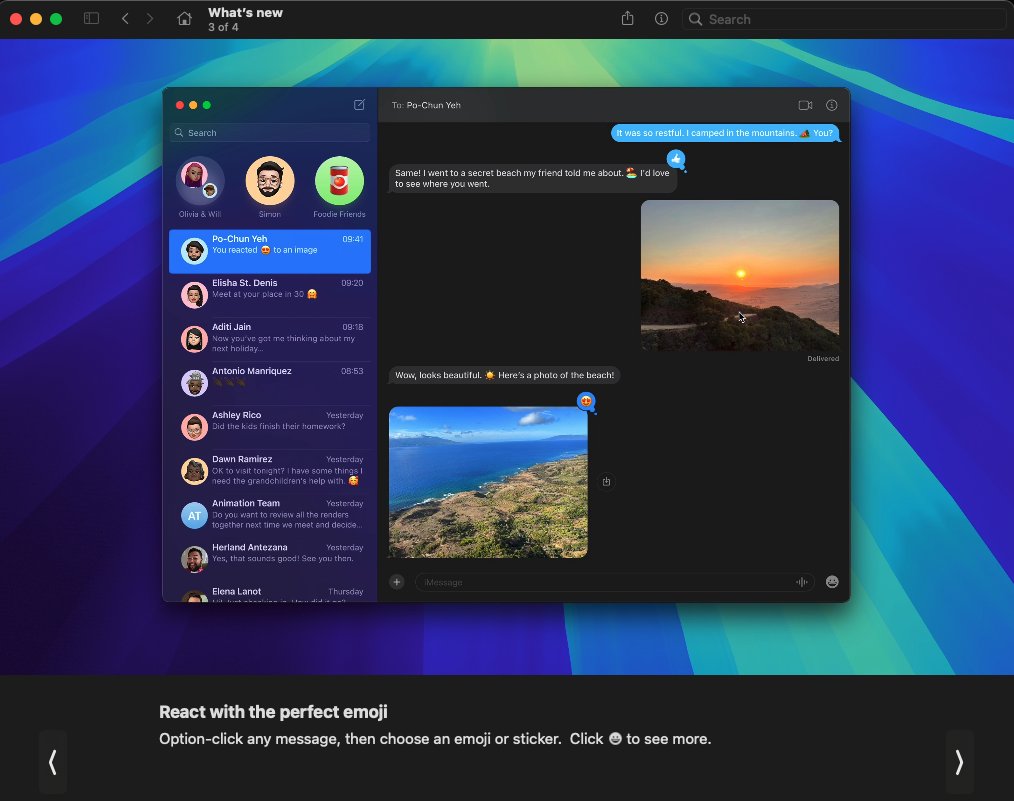Image resolution: width=1014 pixels, height=801 pixels.
Task: Click the "Same! I went to a secret beach" message
Action: pyautogui.click(x=533, y=178)
